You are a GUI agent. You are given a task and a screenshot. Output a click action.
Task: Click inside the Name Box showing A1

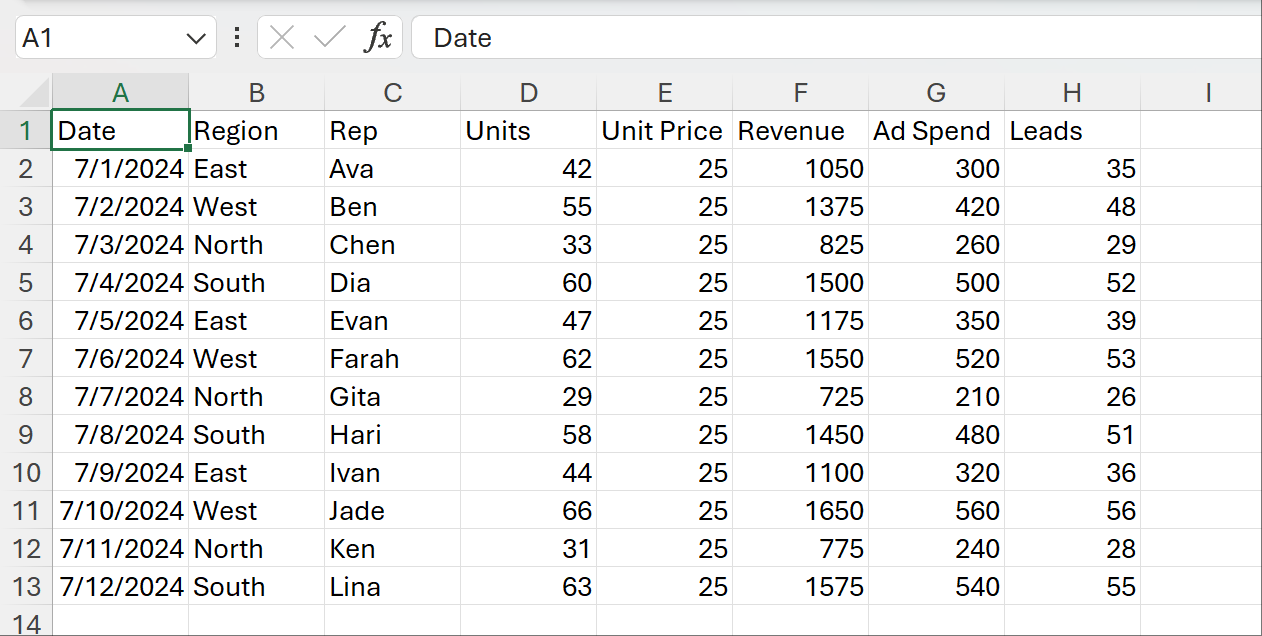100,38
